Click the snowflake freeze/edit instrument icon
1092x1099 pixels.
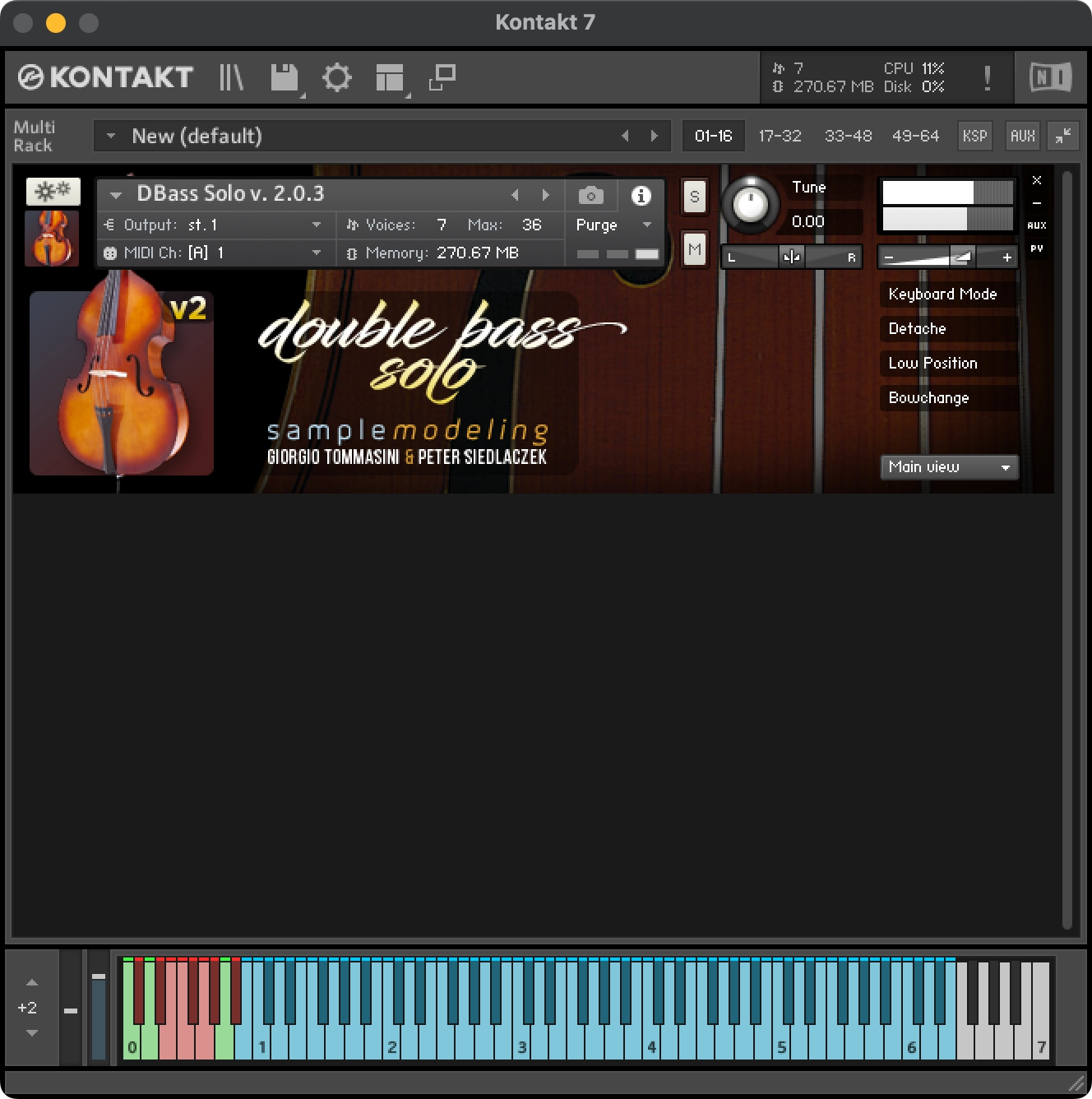point(53,192)
